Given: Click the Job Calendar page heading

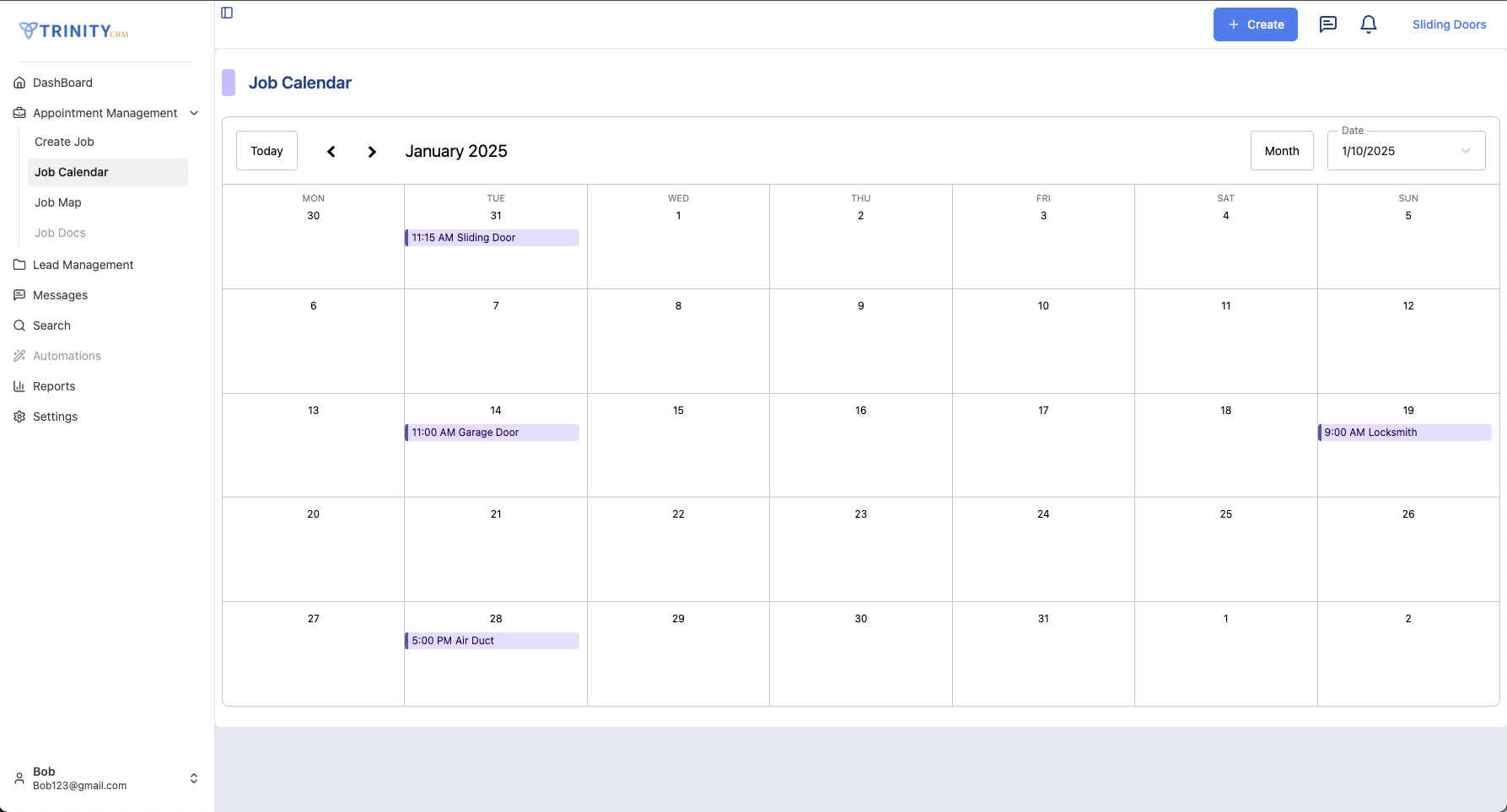Looking at the screenshot, I should click(299, 83).
